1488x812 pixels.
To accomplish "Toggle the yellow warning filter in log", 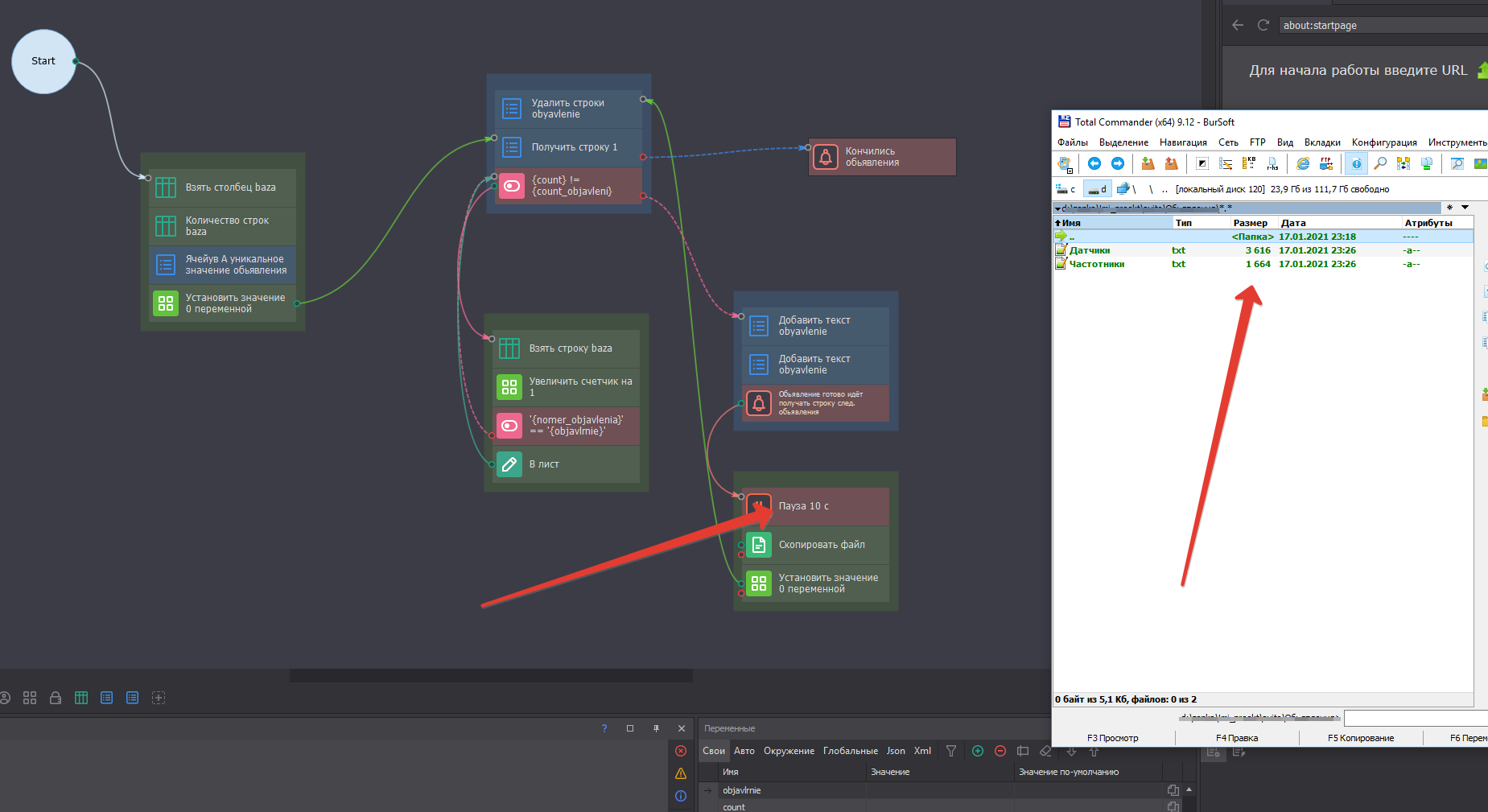I will (681, 773).
